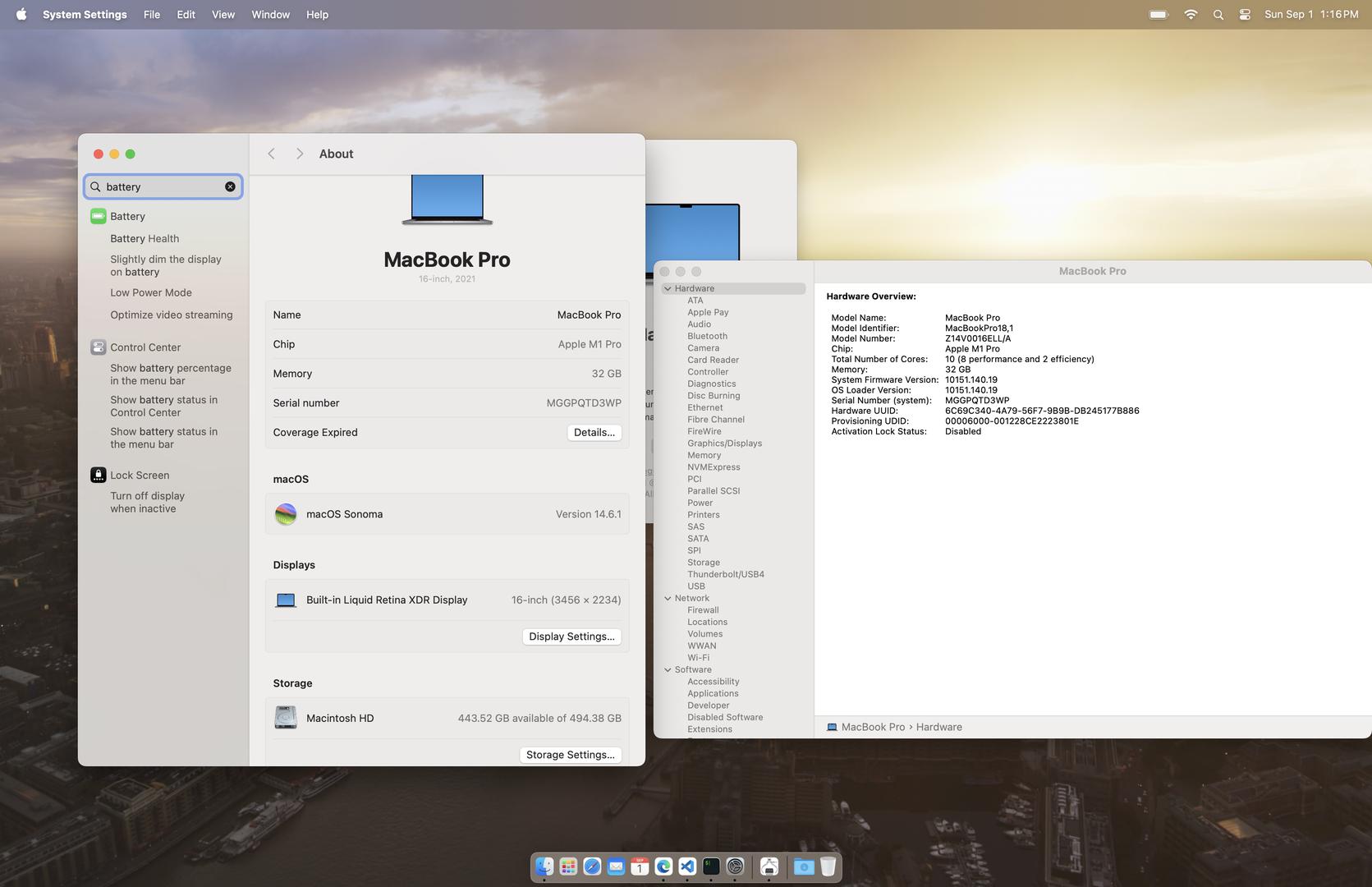
Task: Click the serial number MGGPQTD3WP in About
Action: [x=584, y=402]
